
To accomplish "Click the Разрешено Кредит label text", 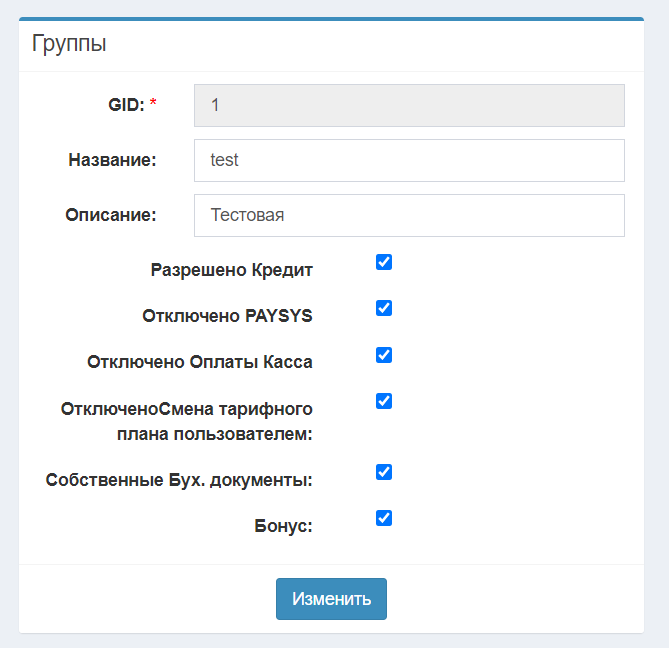I will pyautogui.click(x=232, y=270).
